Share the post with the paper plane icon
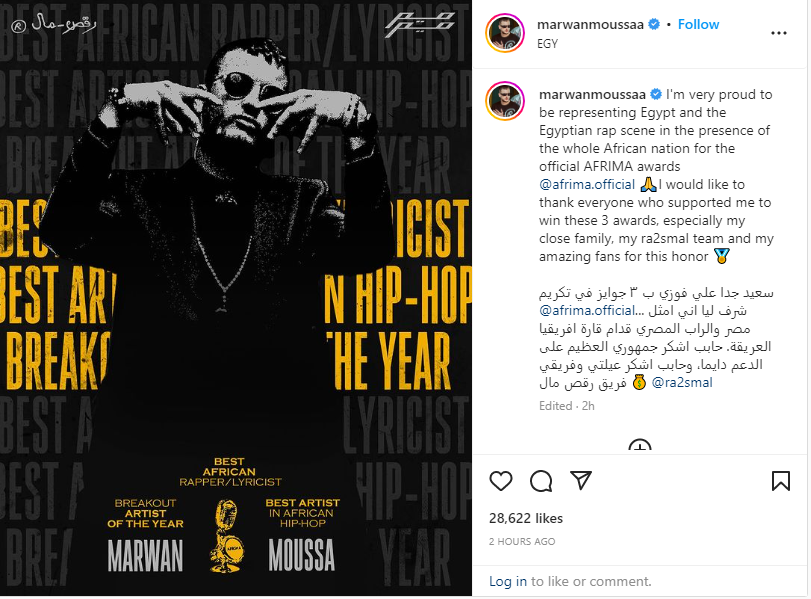The image size is (811, 599). click(581, 481)
